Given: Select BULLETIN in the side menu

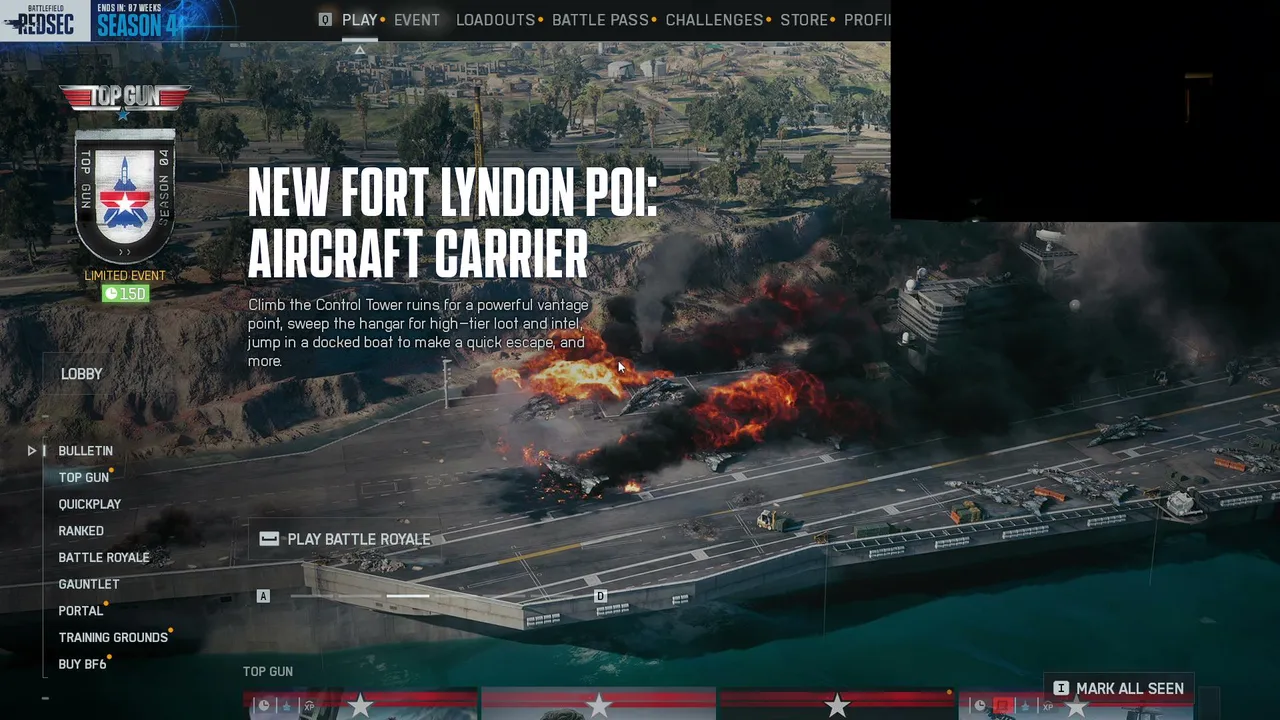Looking at the screenshot, I should point(85,451).
